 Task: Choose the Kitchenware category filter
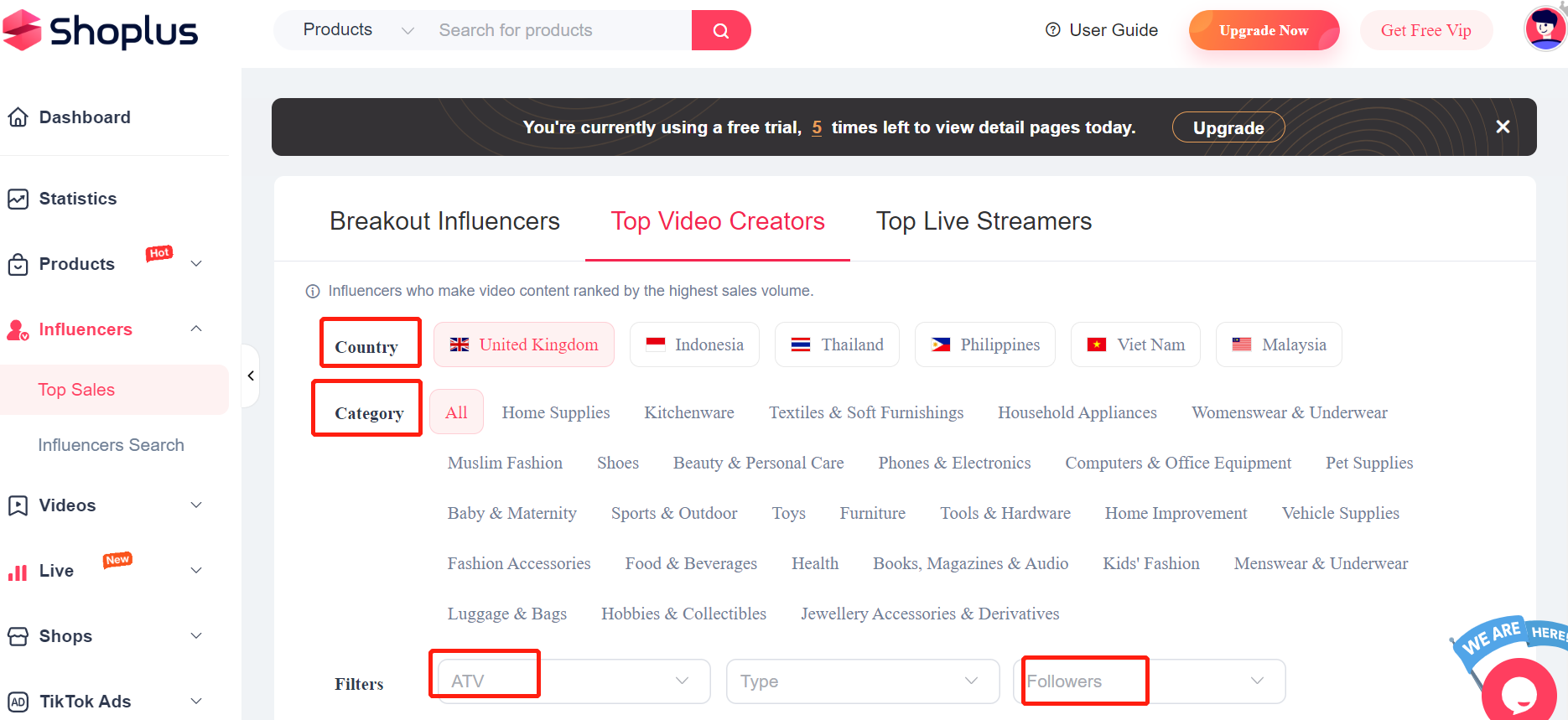tap(688, 412)
